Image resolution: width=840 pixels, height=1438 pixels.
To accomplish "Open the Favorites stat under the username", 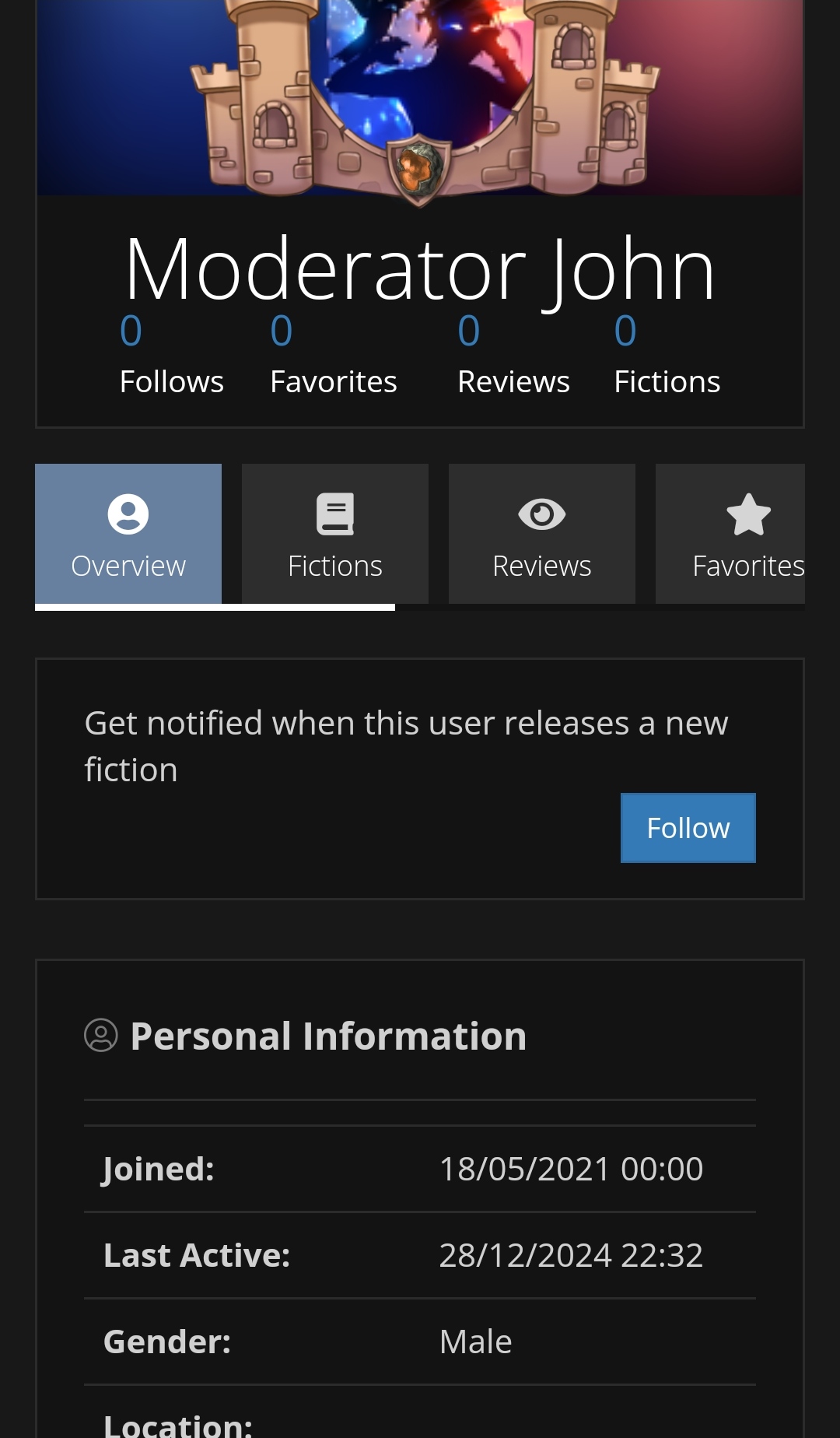I will coord(333,355).
